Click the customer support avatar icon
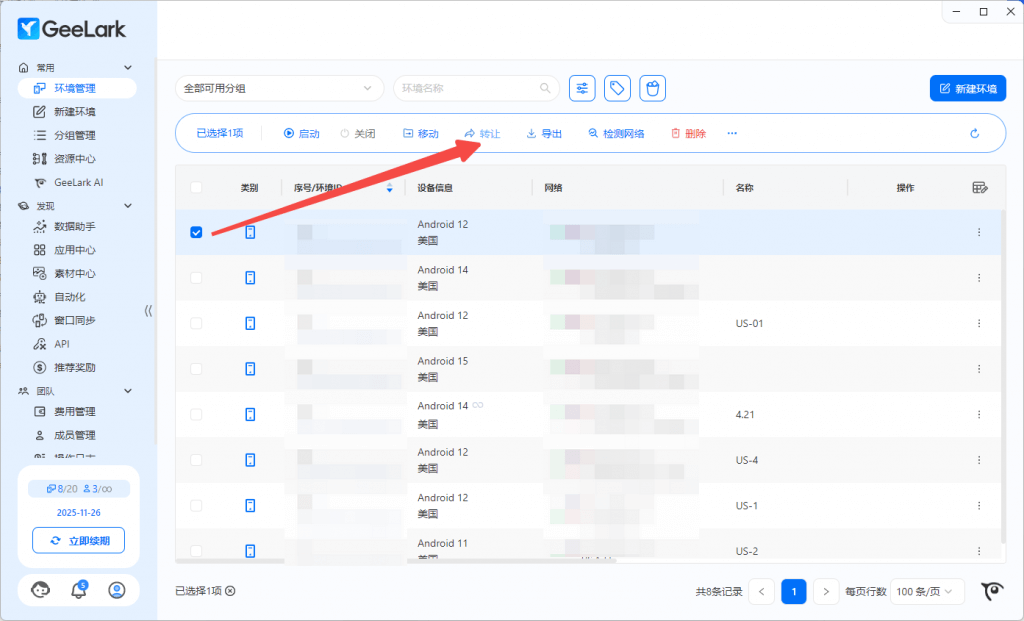 (41, 590)
